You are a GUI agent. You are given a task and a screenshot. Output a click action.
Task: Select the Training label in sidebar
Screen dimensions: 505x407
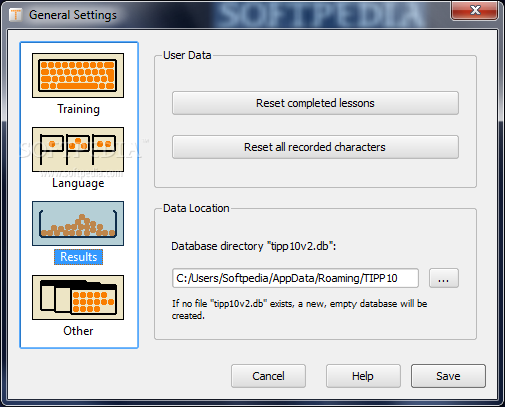(x=78, y=109)
